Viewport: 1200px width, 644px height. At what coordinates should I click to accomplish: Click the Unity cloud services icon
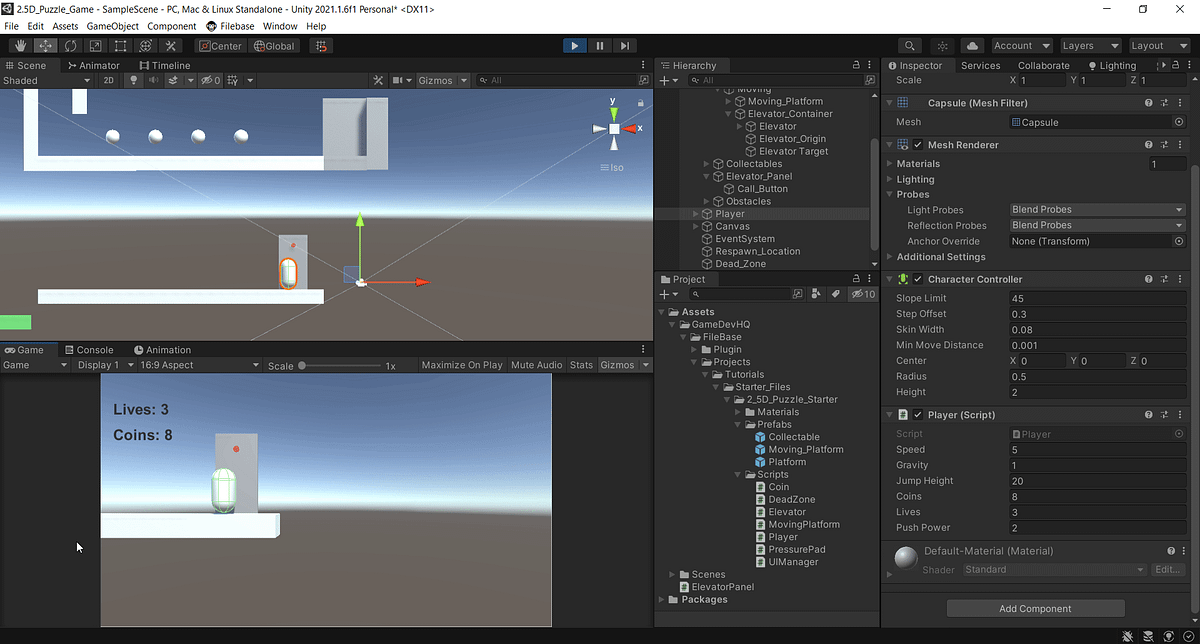971,45
